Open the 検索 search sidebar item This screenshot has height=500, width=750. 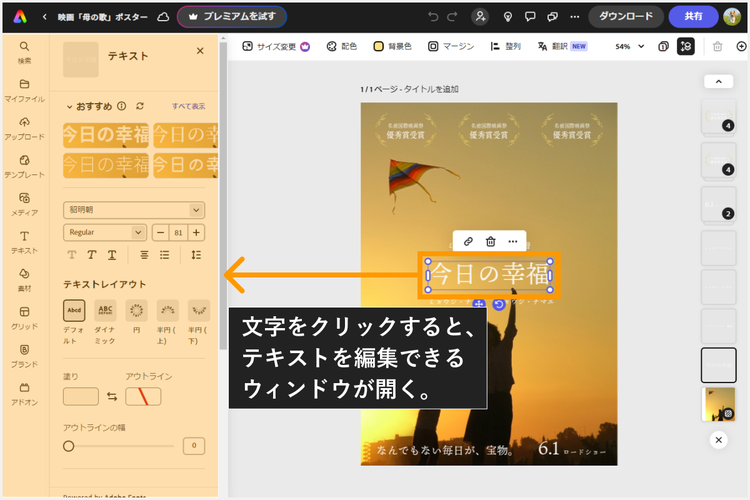click(24, 52)
